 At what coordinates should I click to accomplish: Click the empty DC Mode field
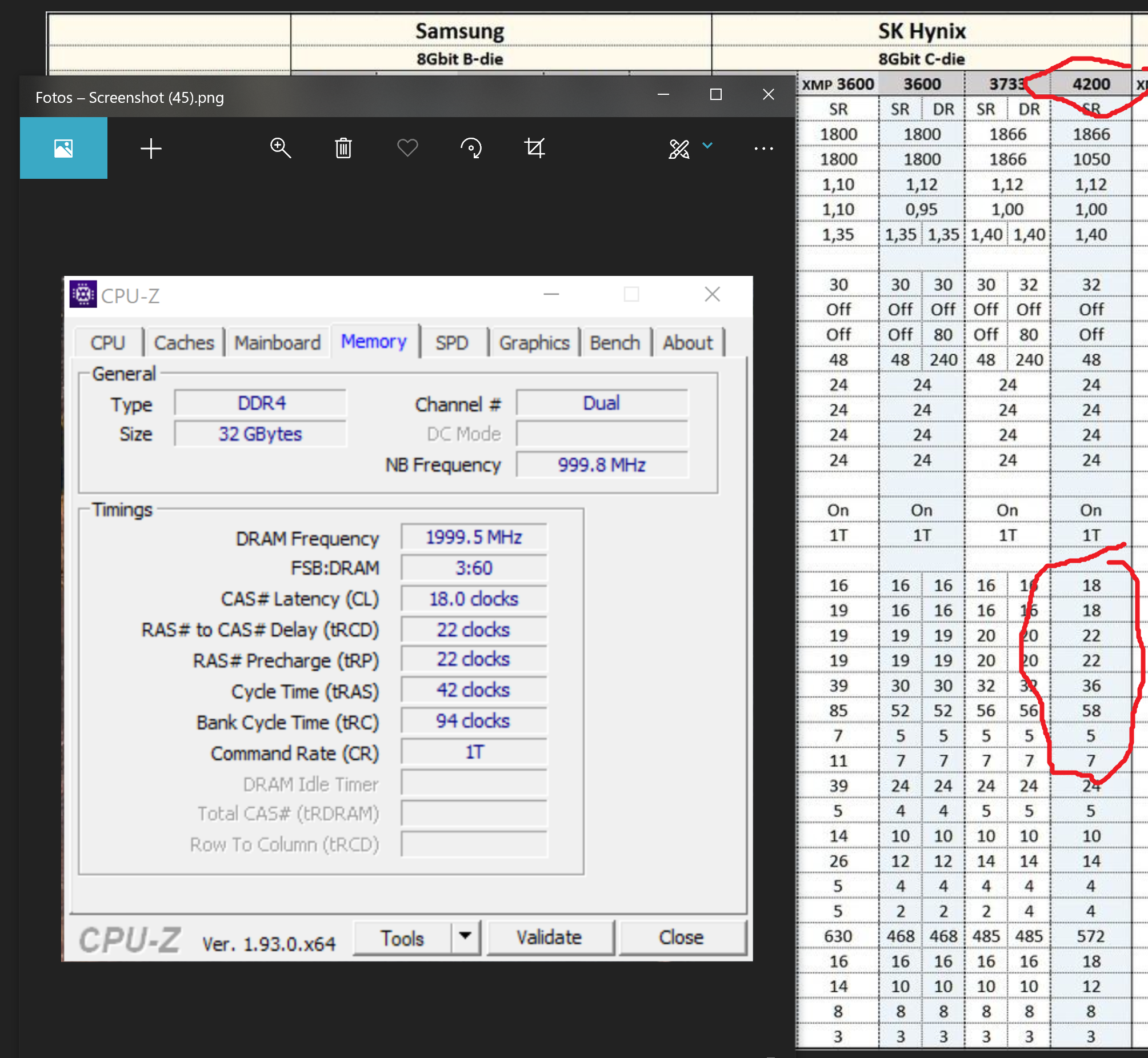pos(602,434)
